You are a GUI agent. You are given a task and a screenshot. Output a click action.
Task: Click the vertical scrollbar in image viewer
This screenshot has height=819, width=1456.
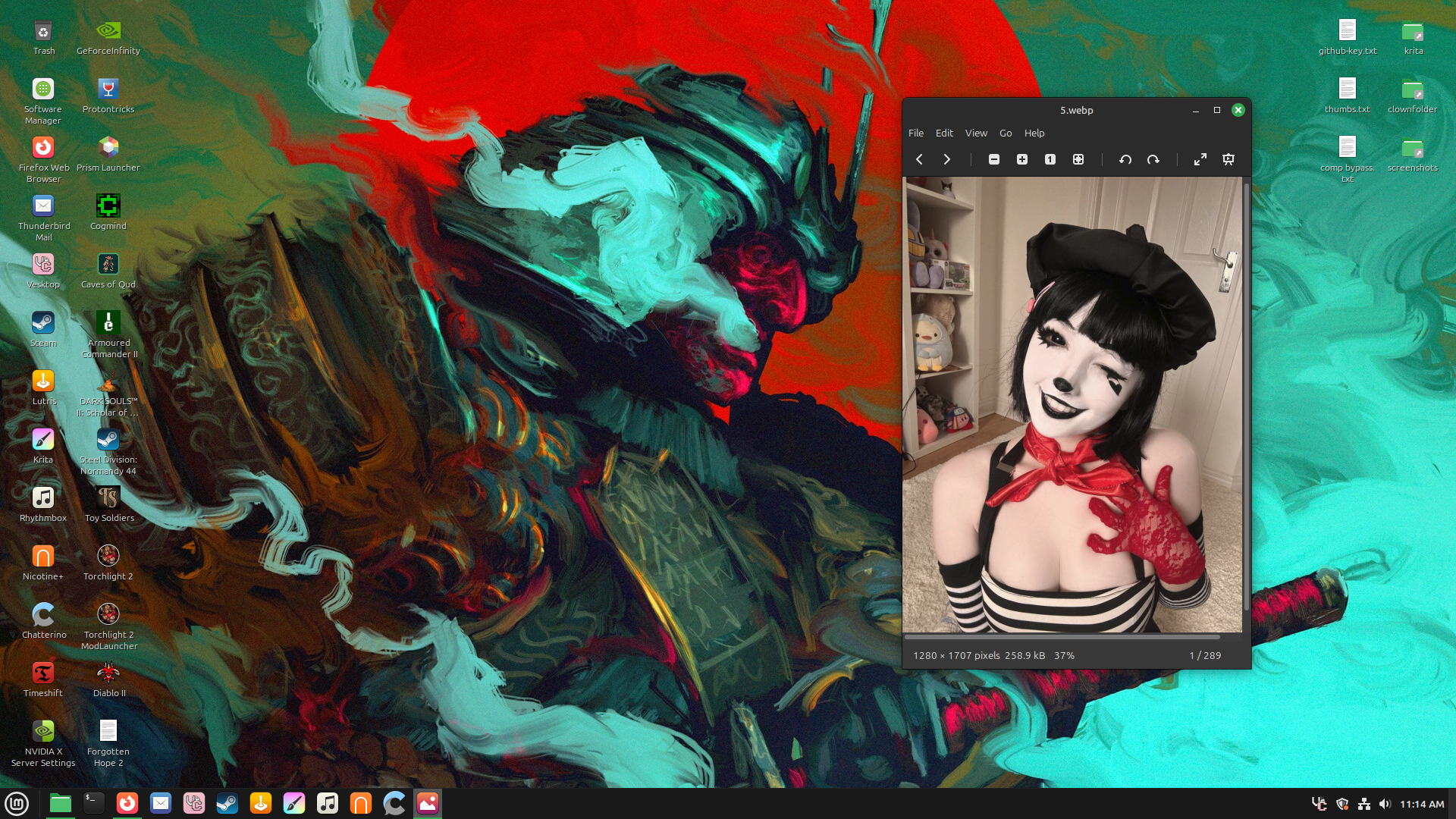pyautogui.click(x=1247, y=394)
